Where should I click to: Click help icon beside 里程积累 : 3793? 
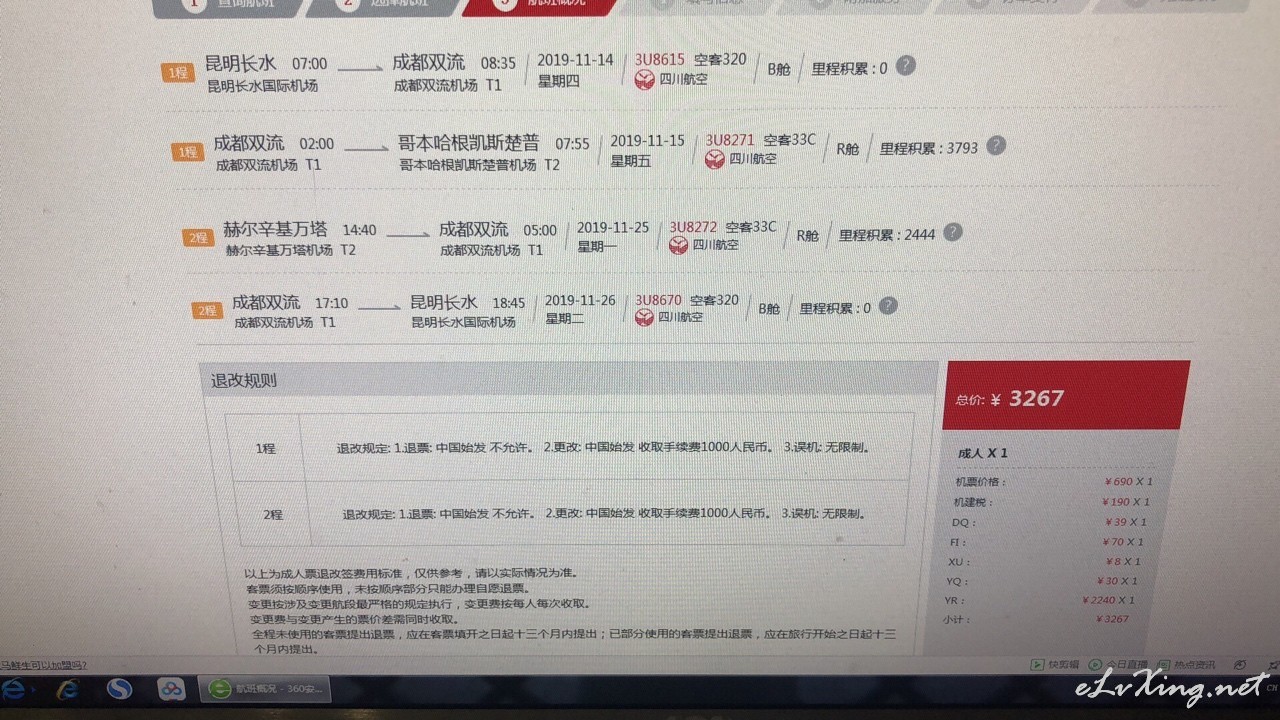pos(996,145)
